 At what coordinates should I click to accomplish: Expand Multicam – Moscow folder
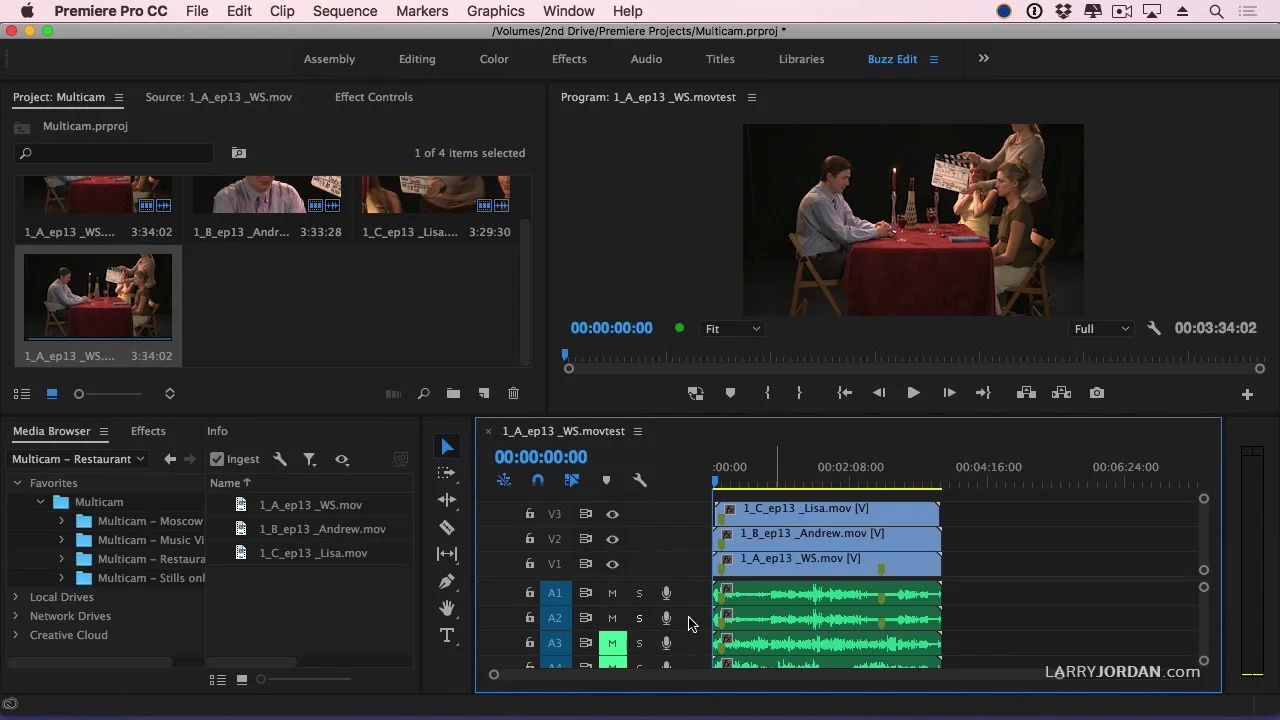point(61,521)
